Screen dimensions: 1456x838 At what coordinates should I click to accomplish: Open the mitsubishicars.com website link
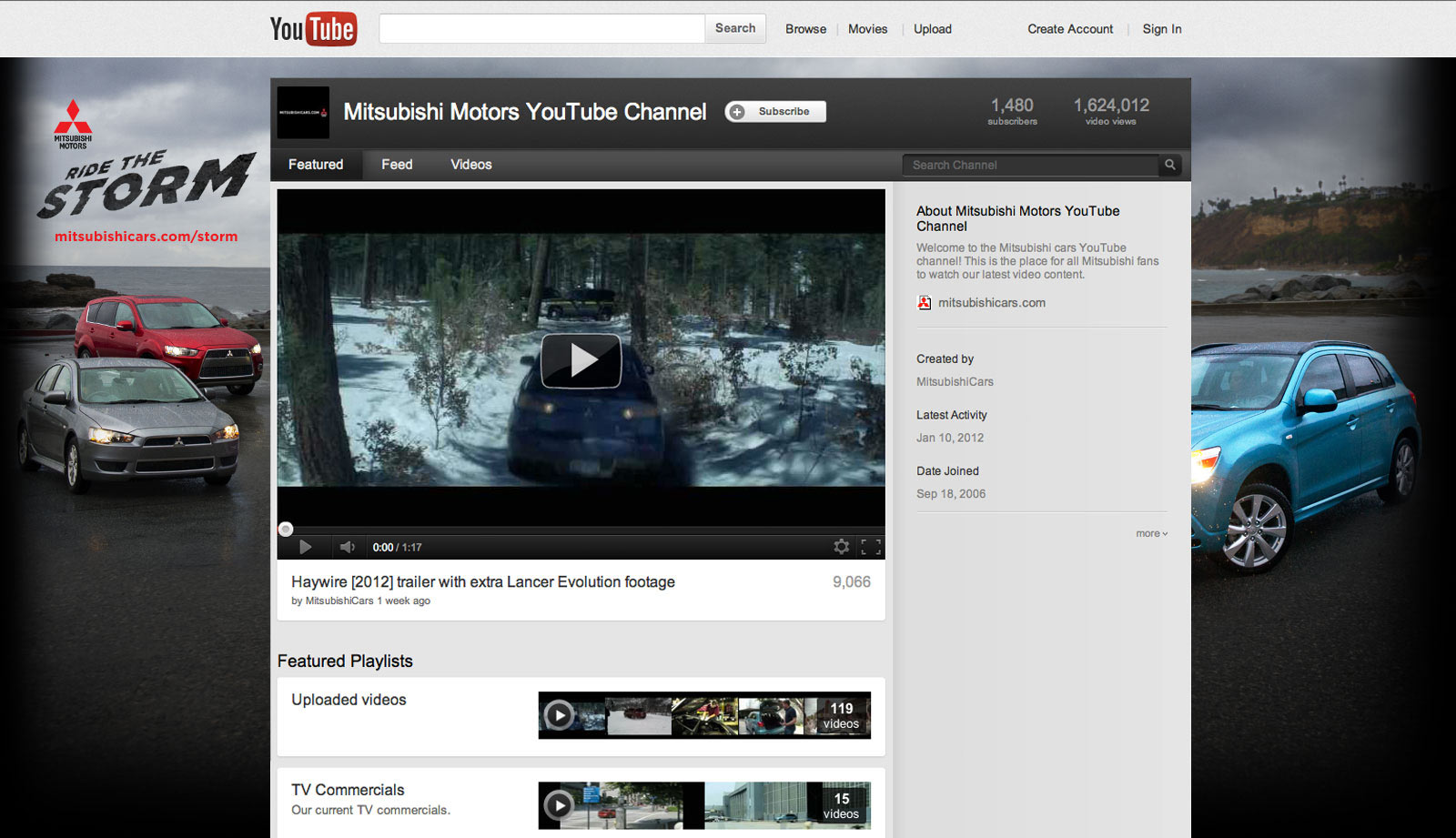tap(992, 303)
